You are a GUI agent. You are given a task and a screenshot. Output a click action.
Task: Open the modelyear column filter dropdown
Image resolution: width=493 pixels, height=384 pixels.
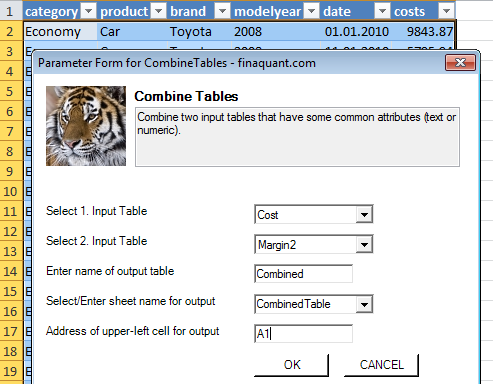pyautogui.click(x=312, y=12)
